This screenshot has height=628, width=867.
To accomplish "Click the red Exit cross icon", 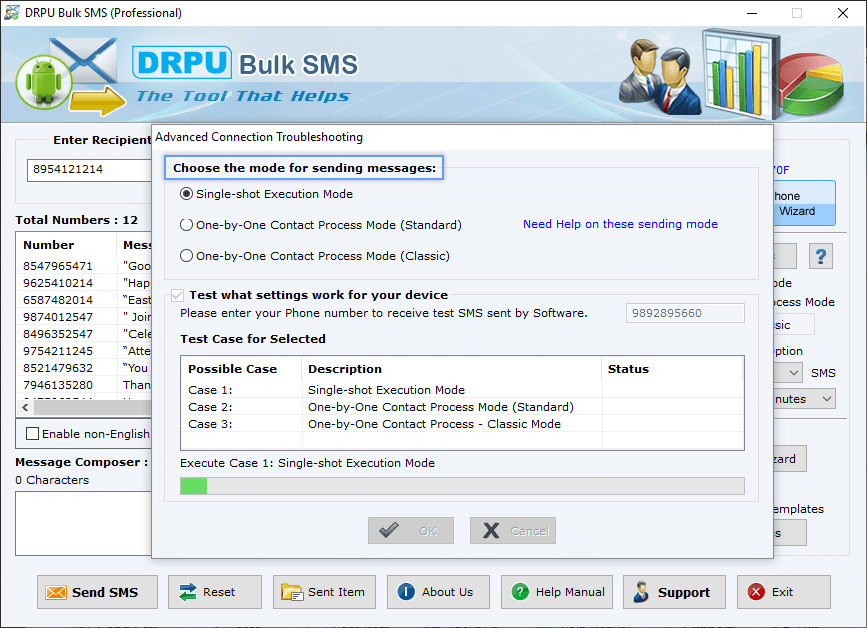I will pos(756,592).
